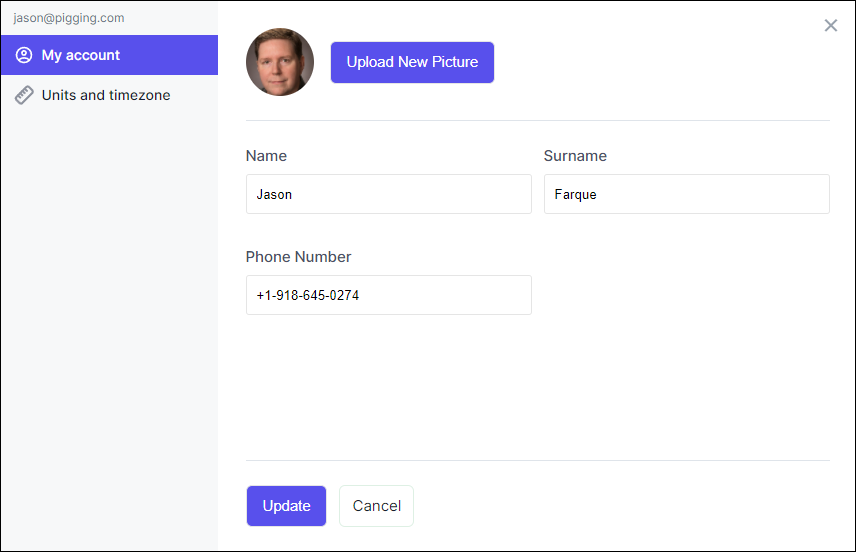Image resolution: width=856 pixels, height=552 pixels.
Task: Discard changes with the Cancel button
Action: click(376, 506)
